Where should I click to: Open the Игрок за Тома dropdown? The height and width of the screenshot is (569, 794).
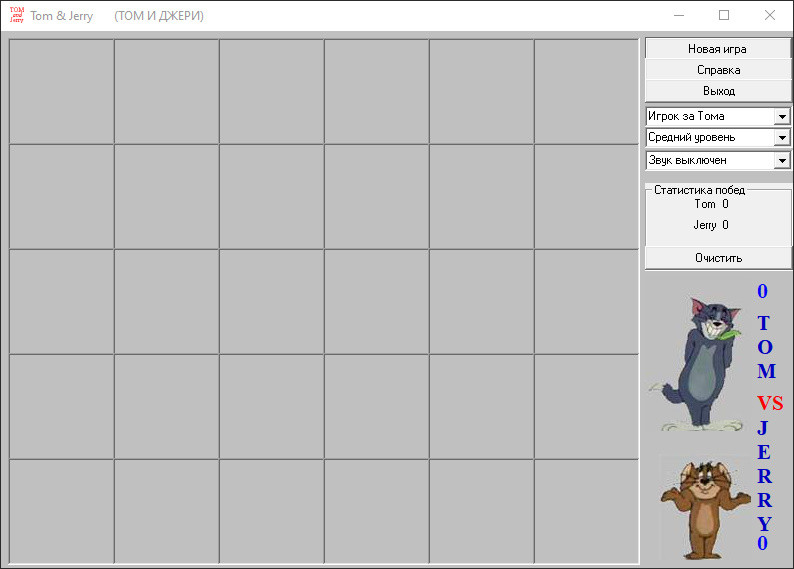tap(718, 116)
